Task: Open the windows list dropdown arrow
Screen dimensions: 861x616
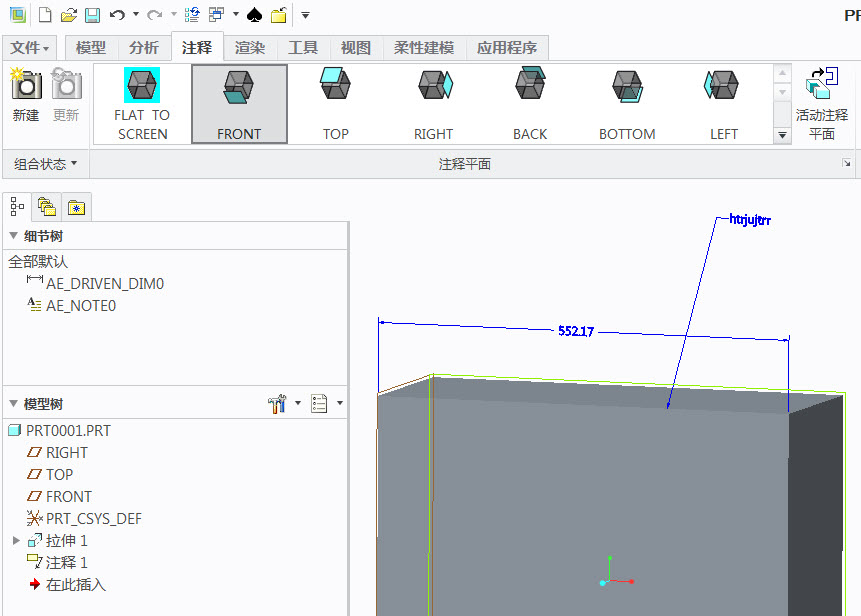Action: 236,14
